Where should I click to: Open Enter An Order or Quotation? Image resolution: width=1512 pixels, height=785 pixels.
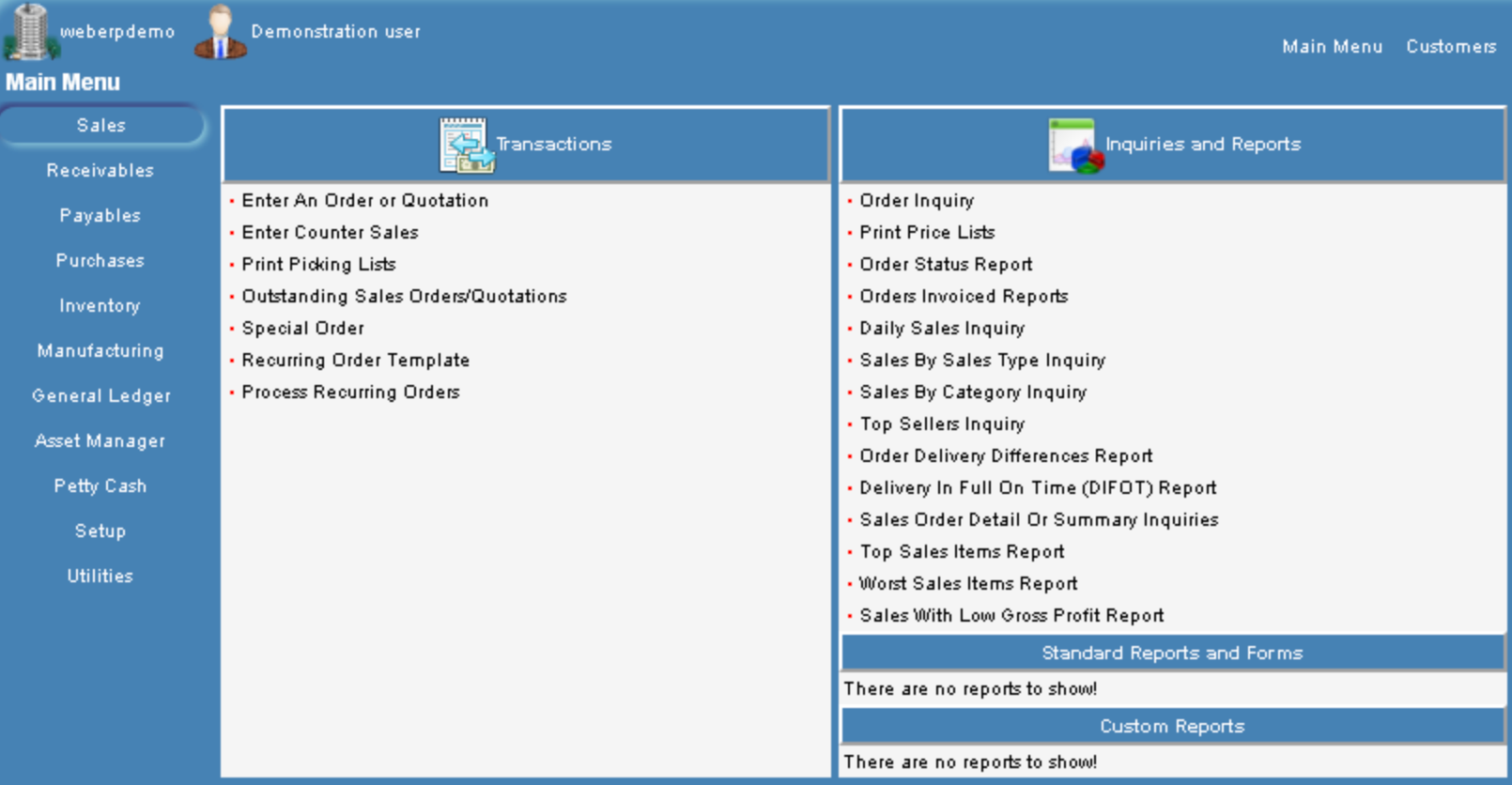[x=364, y=201]
